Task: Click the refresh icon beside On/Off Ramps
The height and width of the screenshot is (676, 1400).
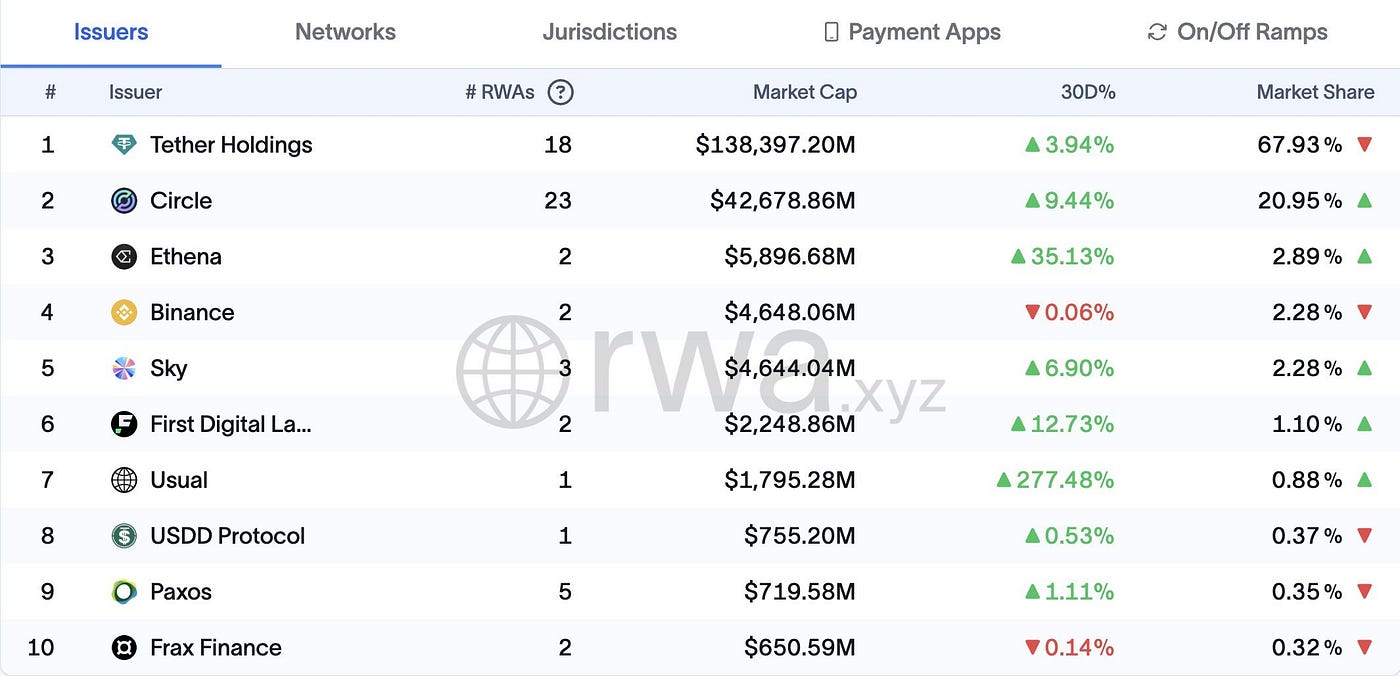Action: (1157, 32)
